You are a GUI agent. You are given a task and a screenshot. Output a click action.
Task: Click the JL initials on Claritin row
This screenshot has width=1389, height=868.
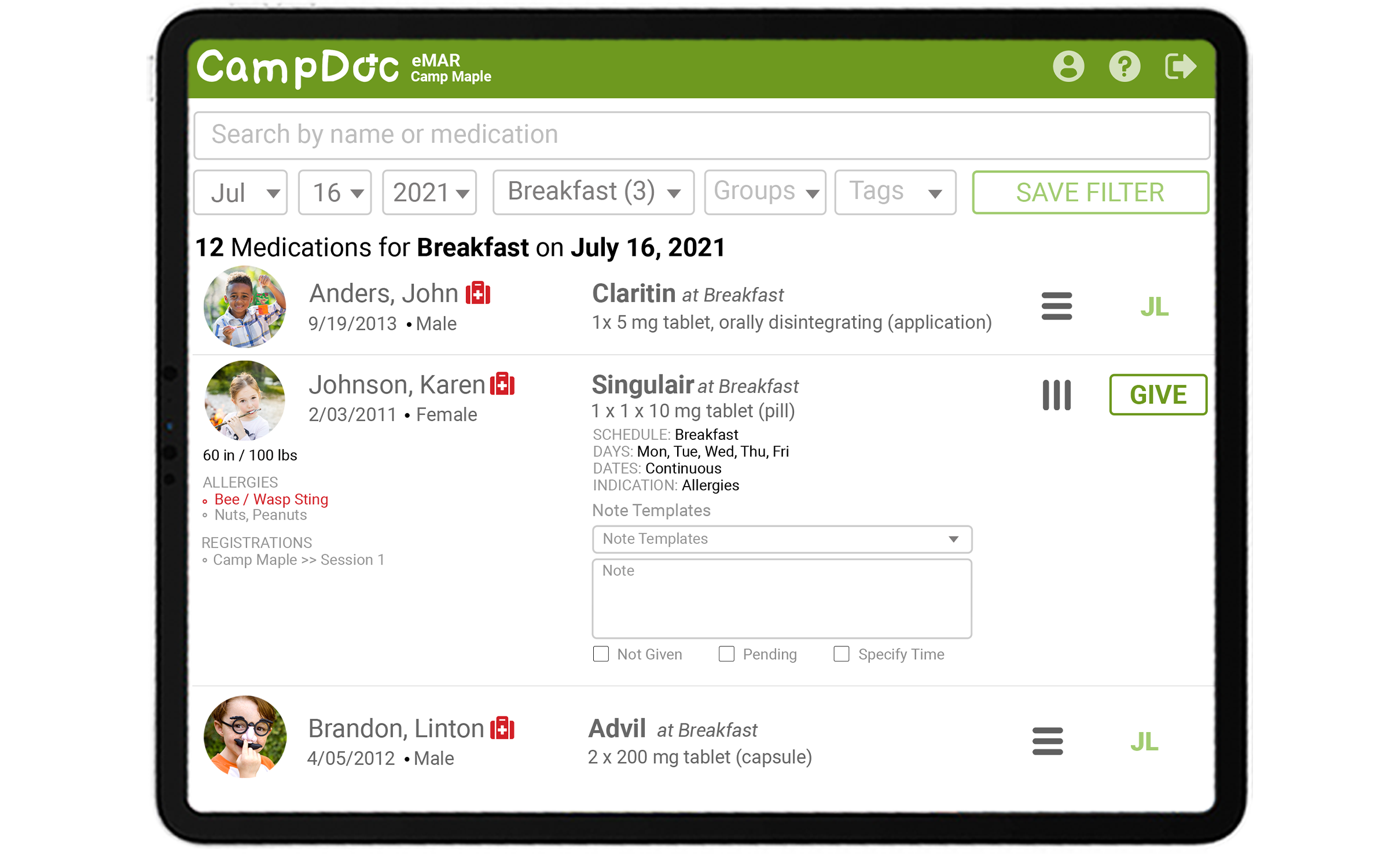[1155, 307]
